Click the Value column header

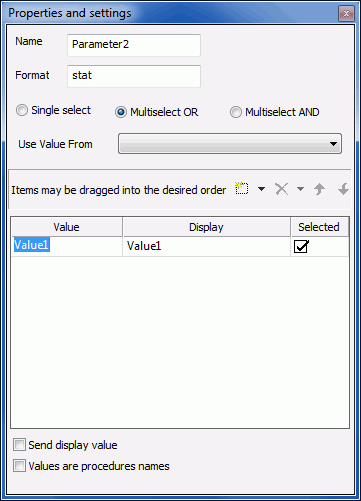click(x=67, y=227)
